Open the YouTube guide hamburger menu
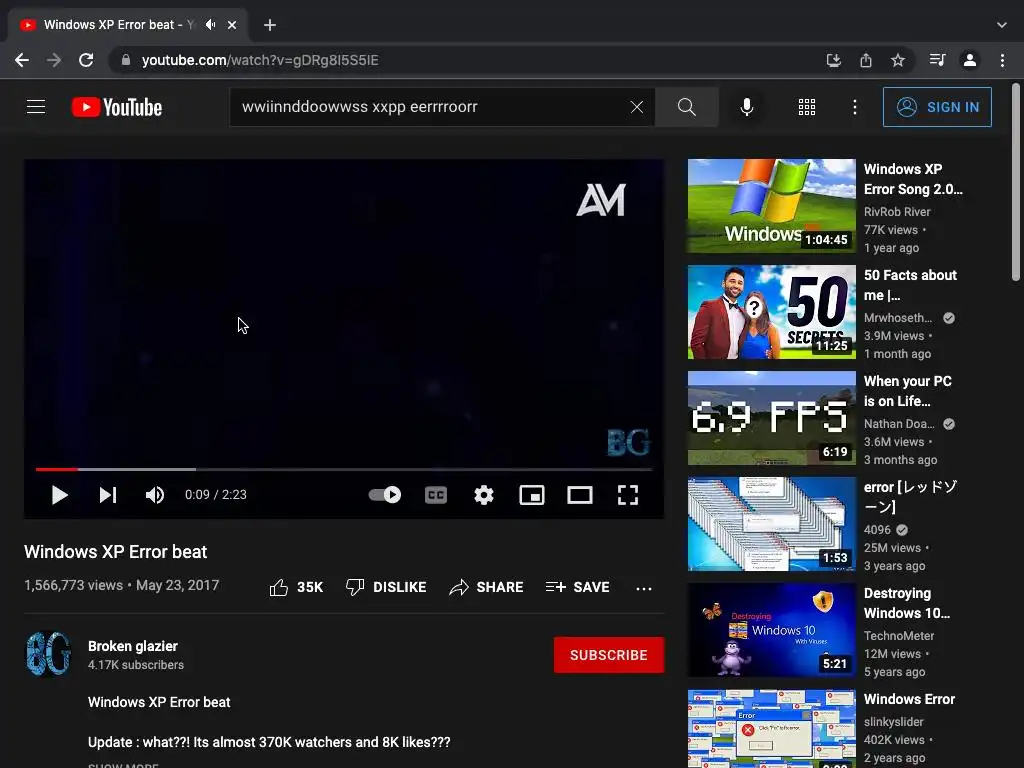This screenshot has height=768, width=1024. click(36, 106)
